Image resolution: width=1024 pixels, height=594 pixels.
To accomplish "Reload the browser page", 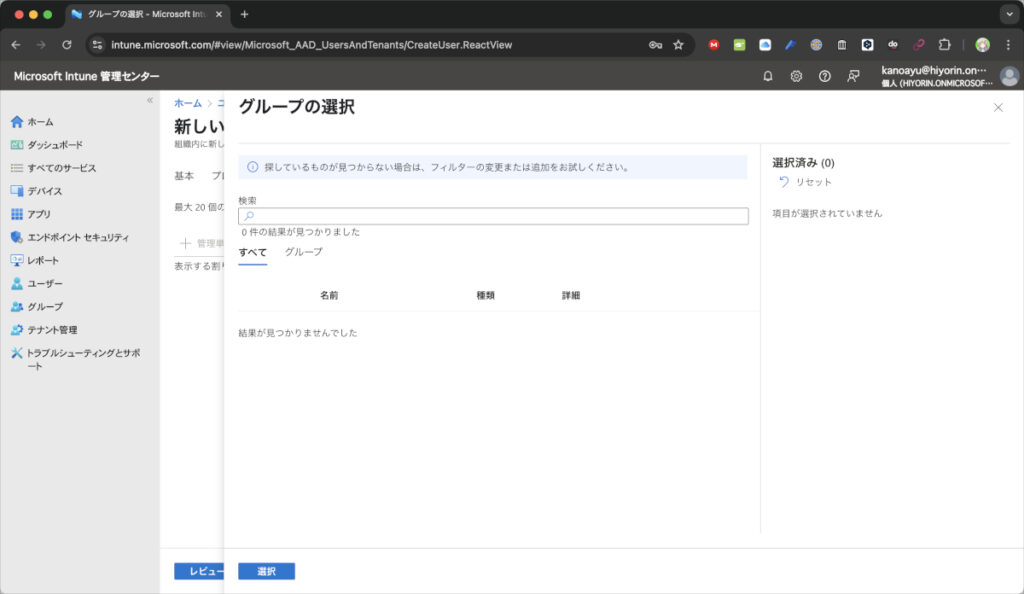I will click(x=67, y=45).
